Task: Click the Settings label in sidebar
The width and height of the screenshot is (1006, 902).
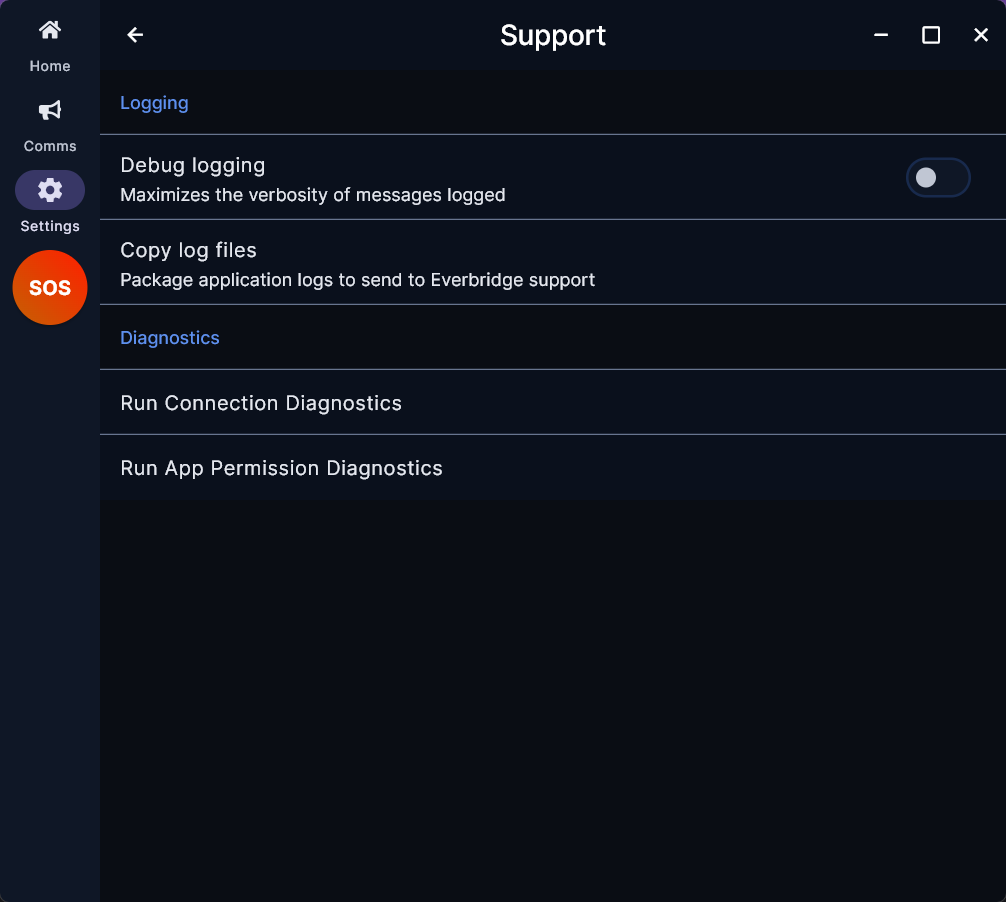Action: 49,226
